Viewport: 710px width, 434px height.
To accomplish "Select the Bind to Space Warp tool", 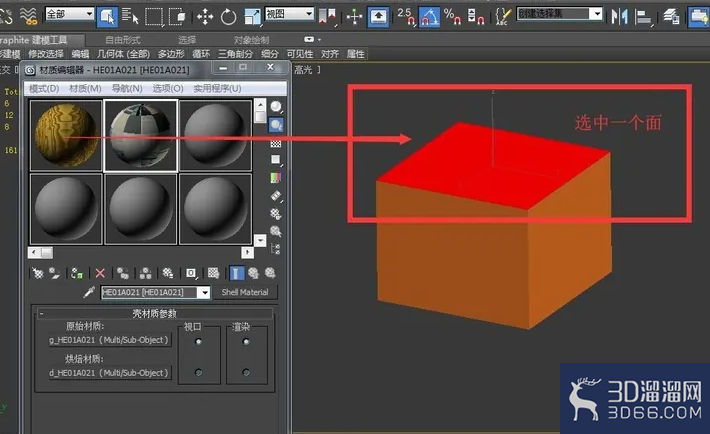I will tap(28, 16).
